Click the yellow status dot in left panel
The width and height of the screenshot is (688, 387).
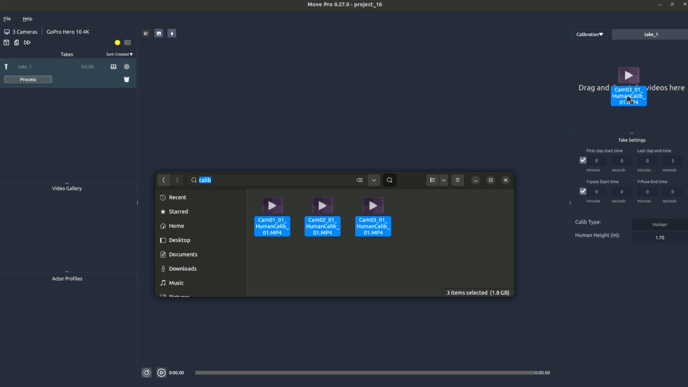tap(117, 43)
